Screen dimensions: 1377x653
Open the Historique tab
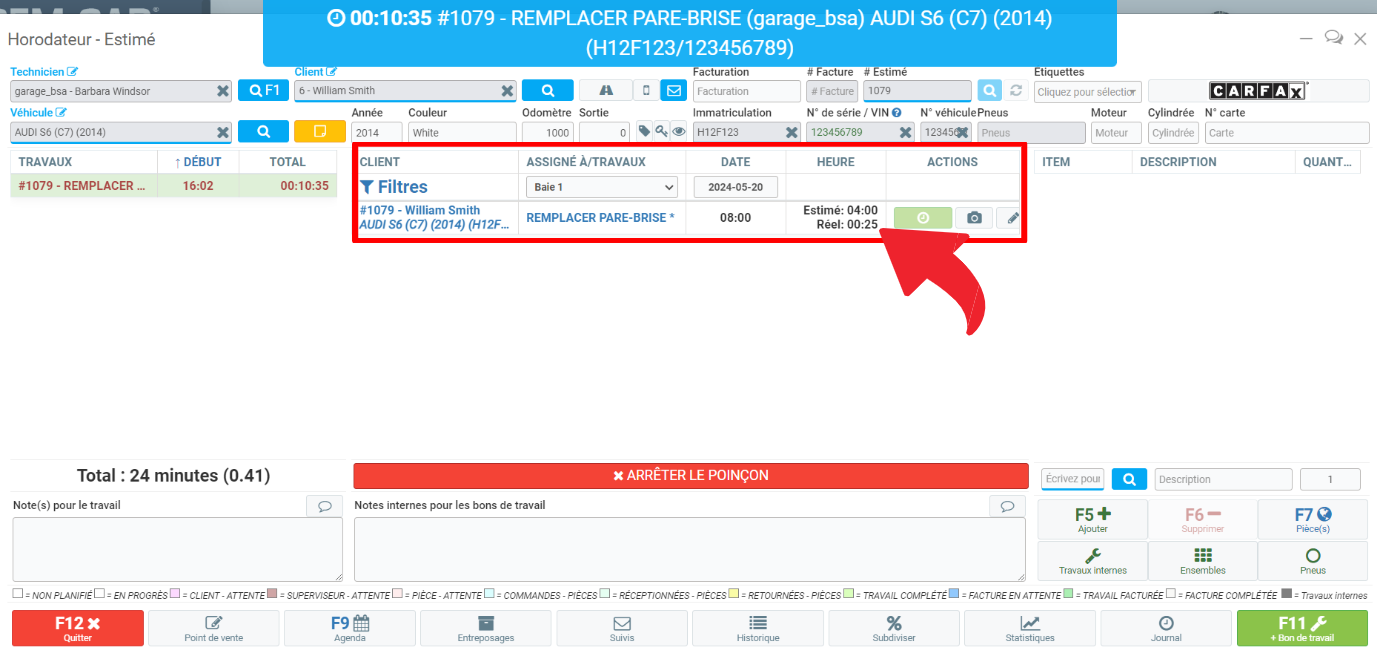[757, 628]
